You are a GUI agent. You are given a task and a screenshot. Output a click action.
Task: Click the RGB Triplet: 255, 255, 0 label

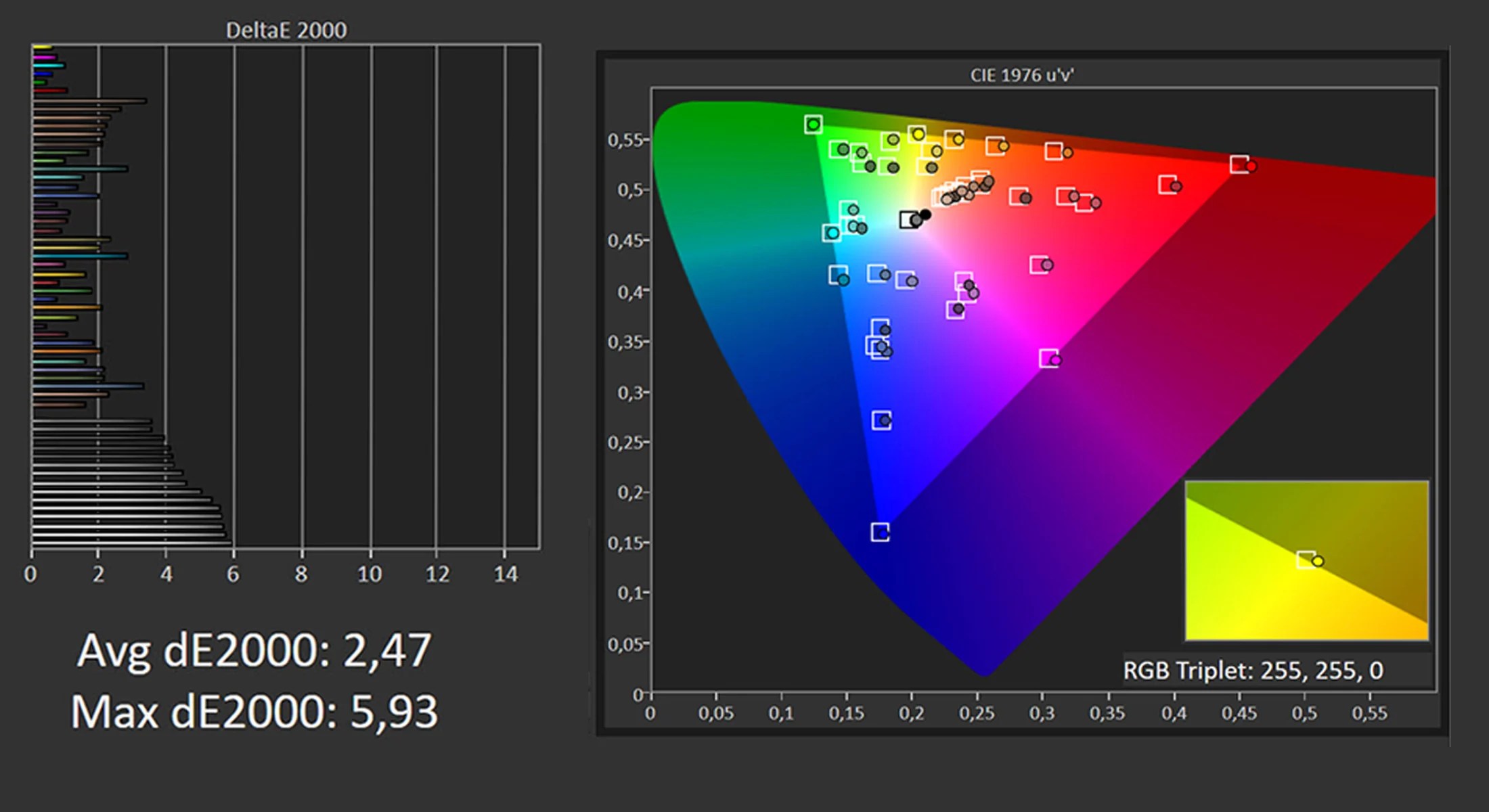1253,671
